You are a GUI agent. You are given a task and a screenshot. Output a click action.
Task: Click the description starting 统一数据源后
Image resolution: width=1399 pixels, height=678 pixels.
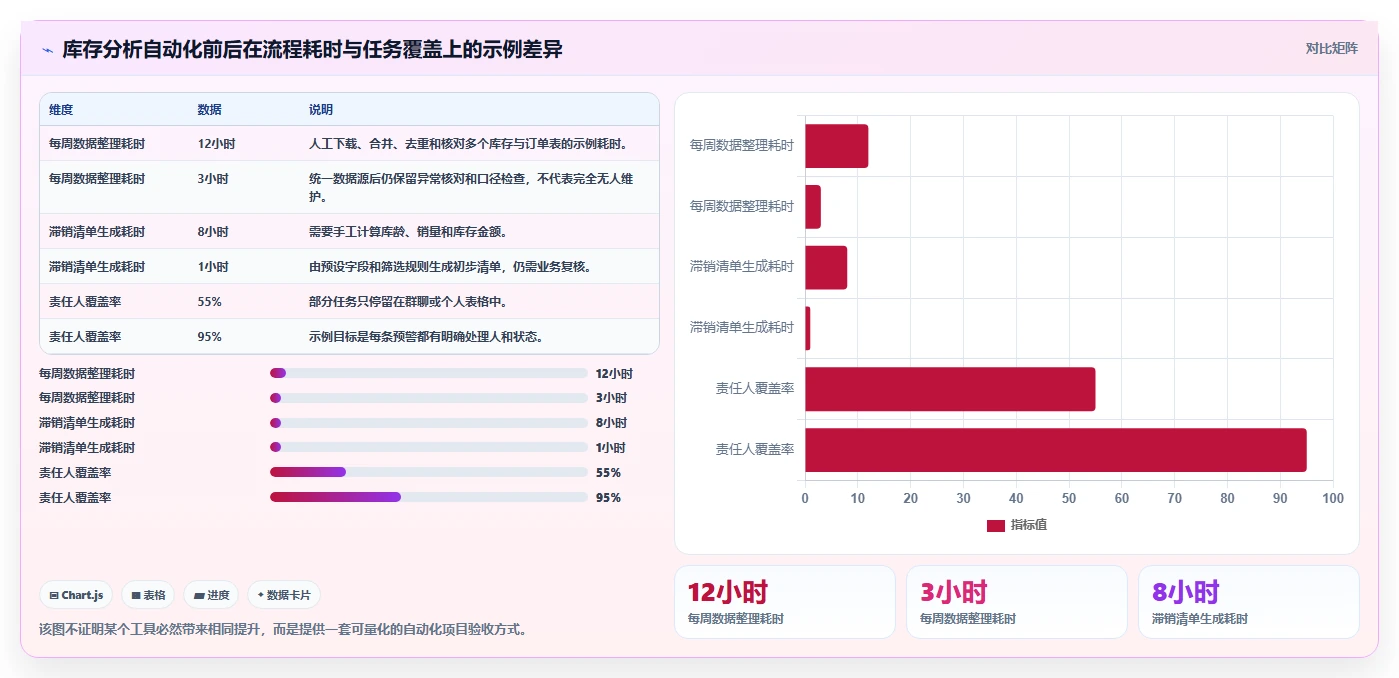coord(471,187)
